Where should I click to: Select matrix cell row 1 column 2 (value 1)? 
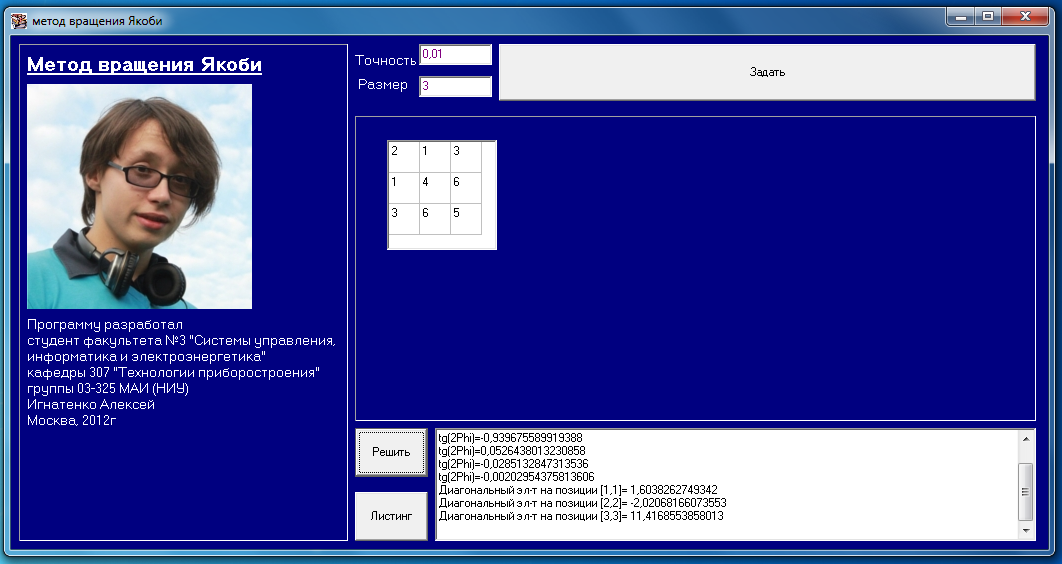(x=435, y=157)
